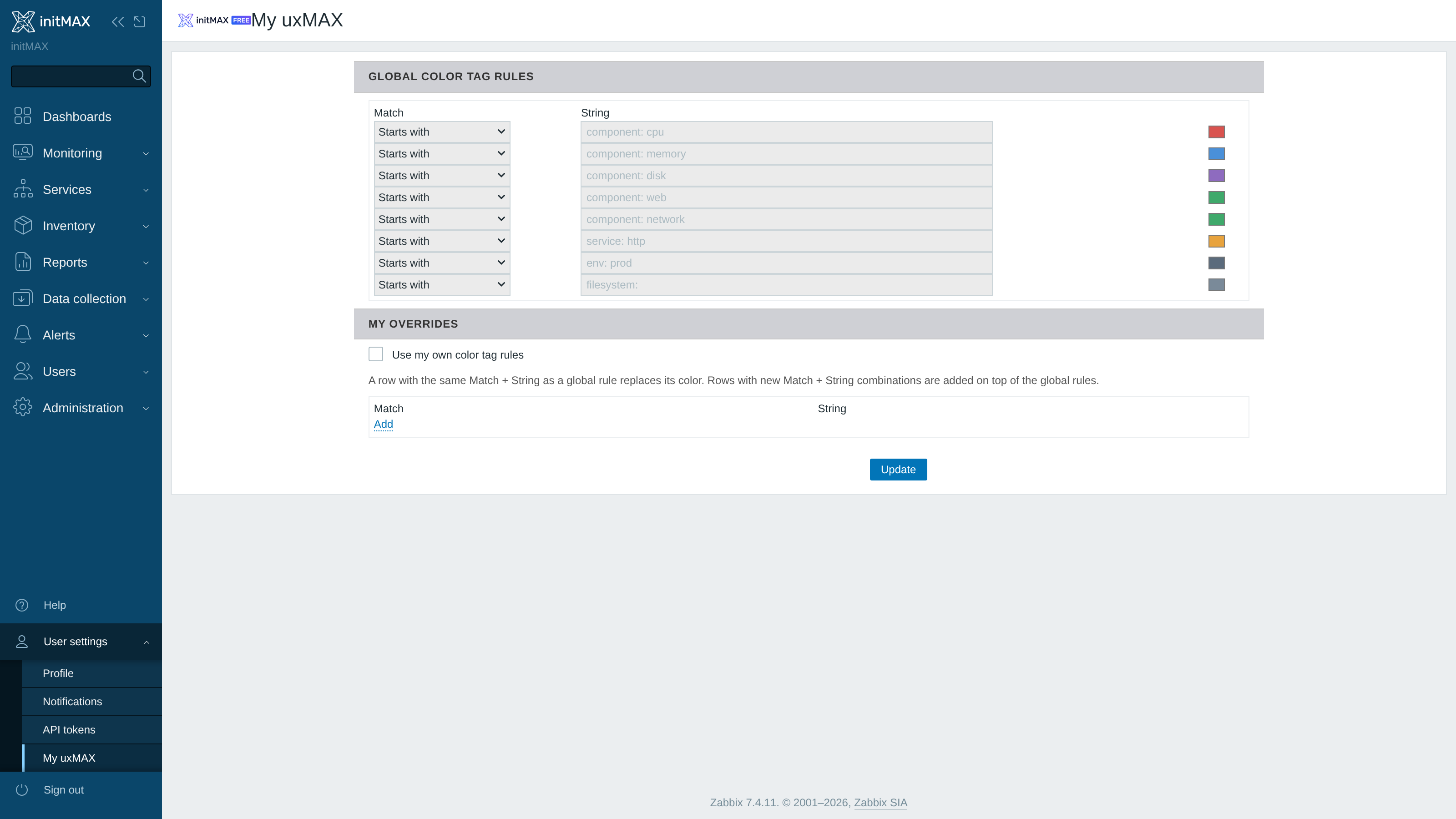Click the Update button

coord(898,470)
